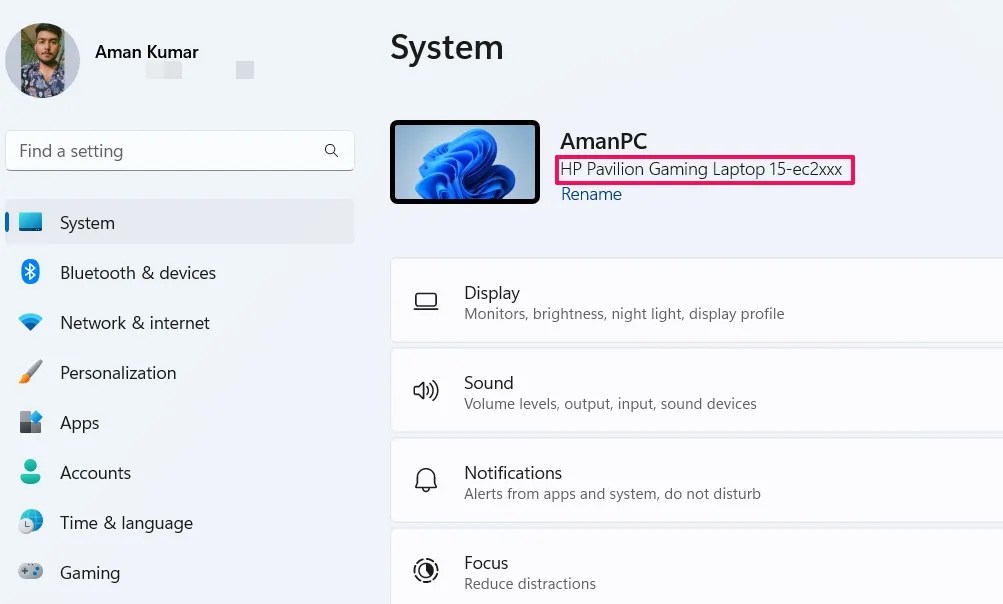1003x604 pixels.
Task: Click the Sound speaker icon
Action: (x=425, y=390)
